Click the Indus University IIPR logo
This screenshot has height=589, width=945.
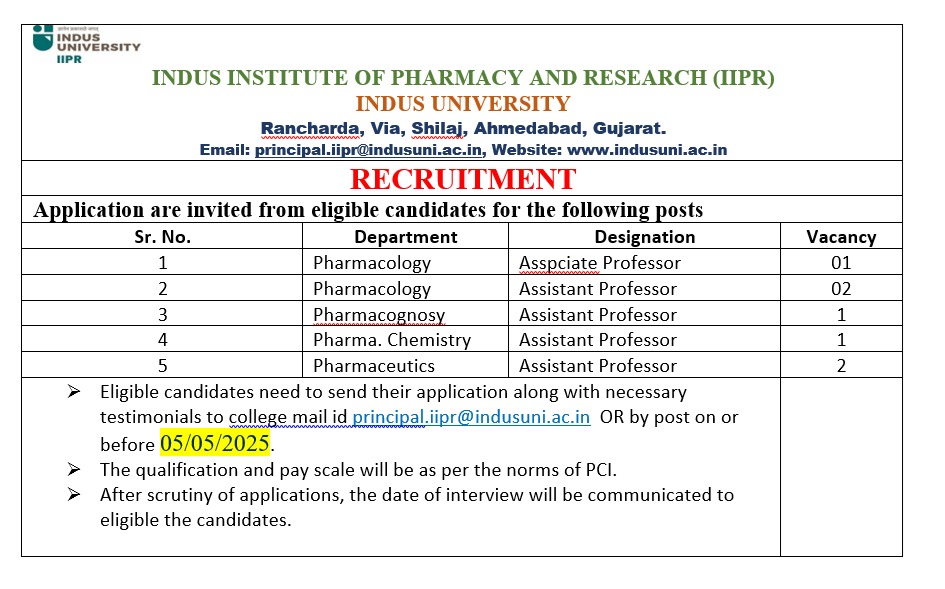click(x=86, y=45)
